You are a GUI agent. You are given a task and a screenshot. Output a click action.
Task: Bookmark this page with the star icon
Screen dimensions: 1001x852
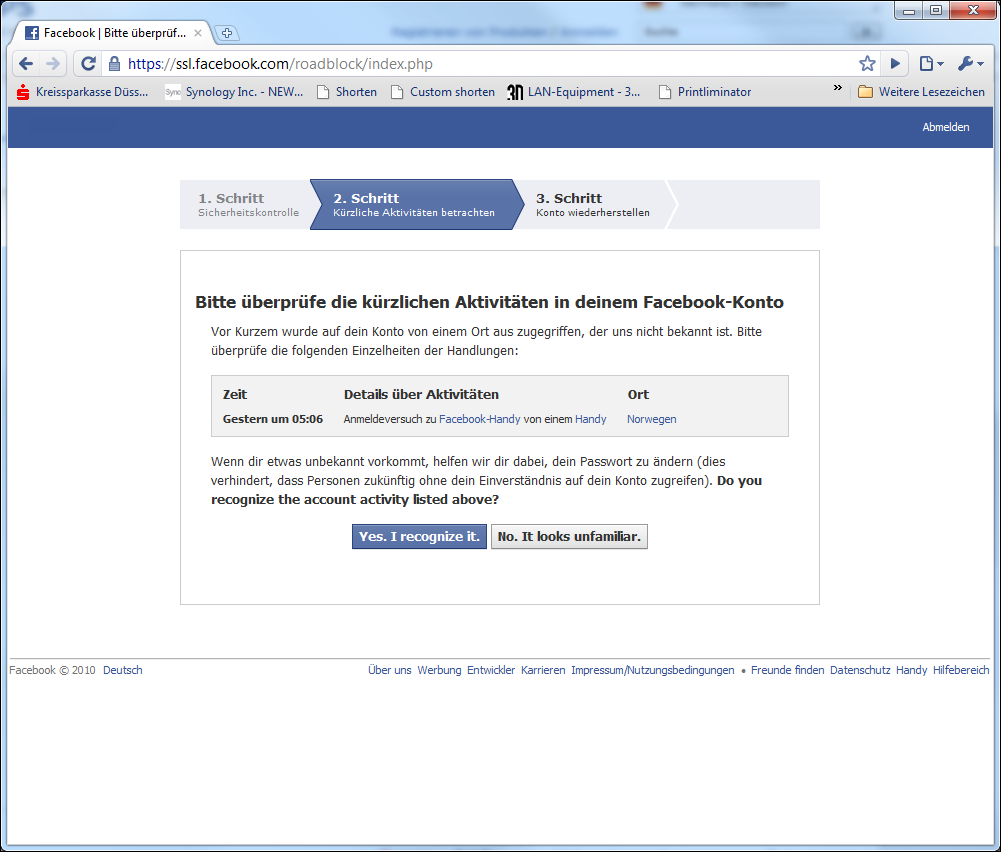867,64
